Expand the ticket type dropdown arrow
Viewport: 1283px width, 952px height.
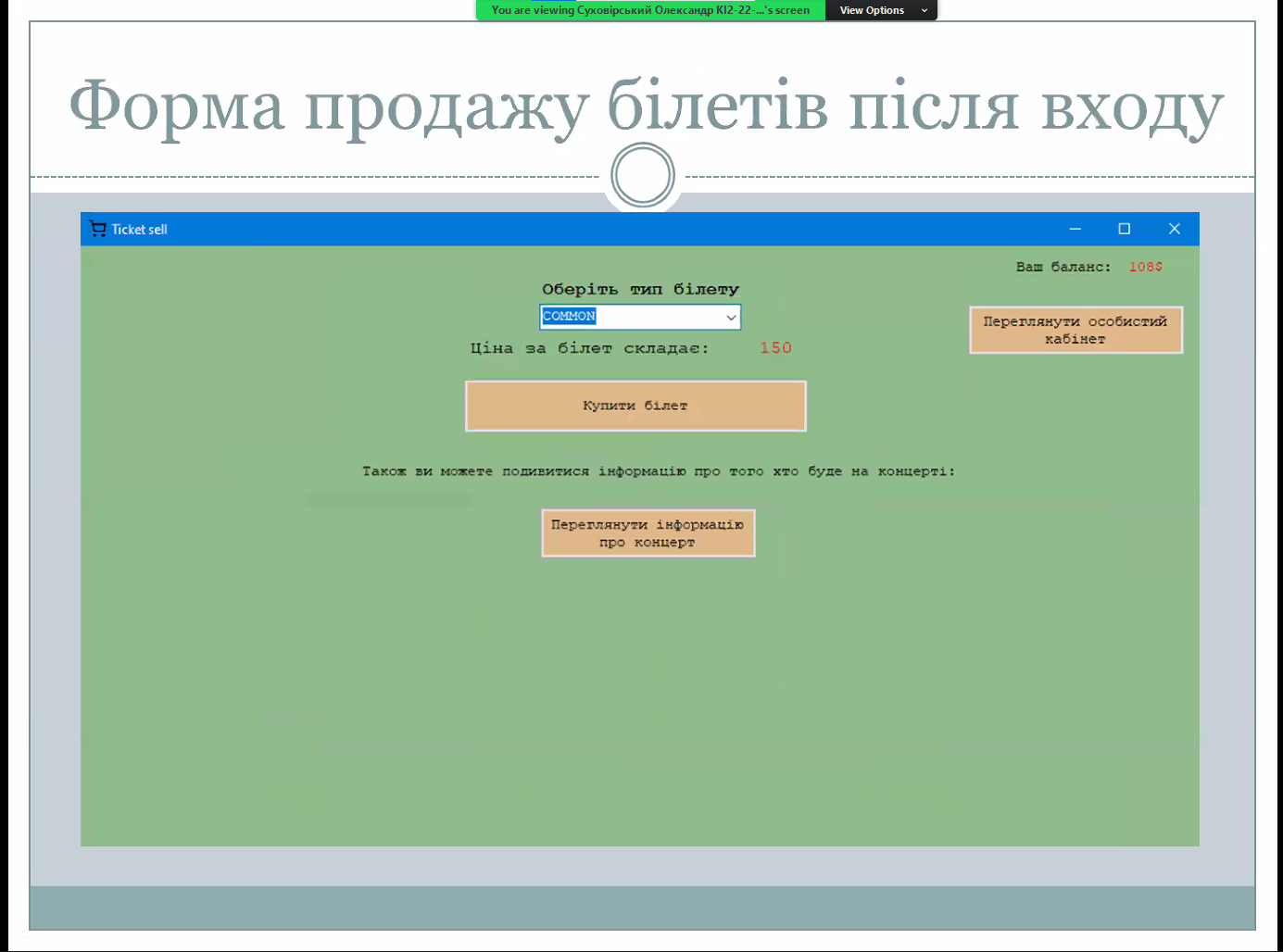[x=731, y=317]
